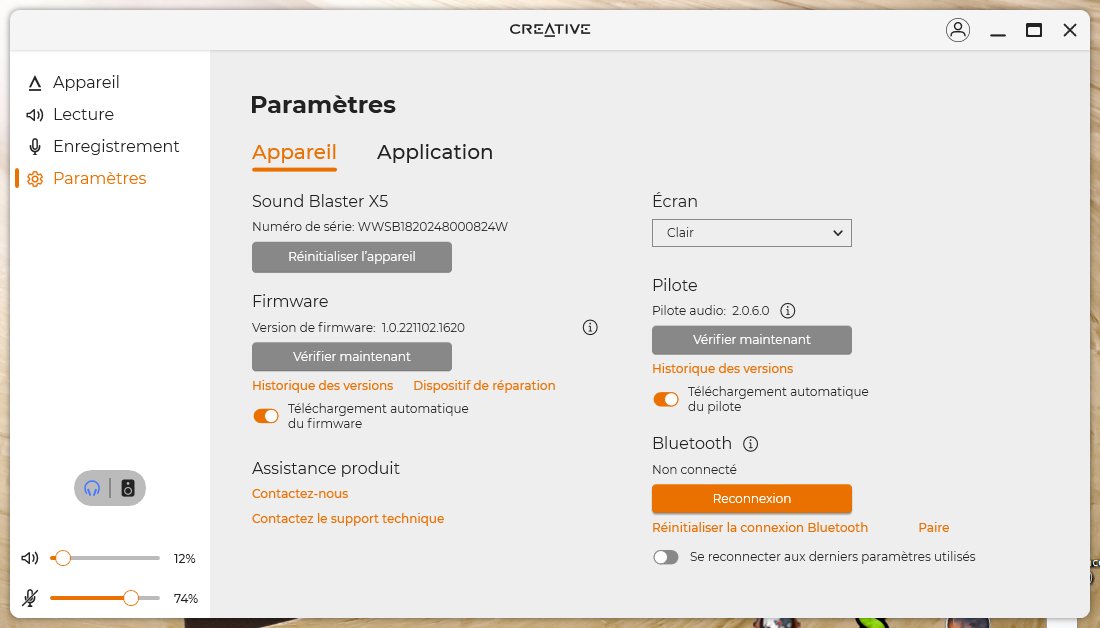This screenshot has width=1100, height=628.
Task: Unmute the microphone icon
Action: click(30, 598)
